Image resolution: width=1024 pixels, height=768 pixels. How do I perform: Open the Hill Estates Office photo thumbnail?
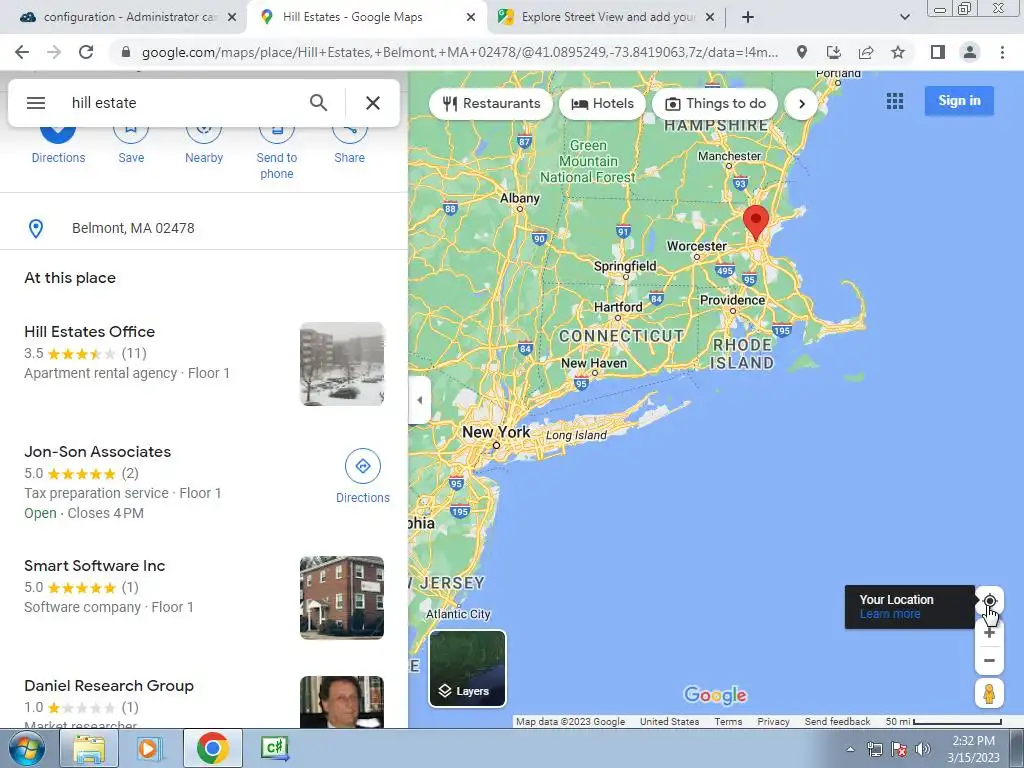pyautogui.click(x=342, y=364)
